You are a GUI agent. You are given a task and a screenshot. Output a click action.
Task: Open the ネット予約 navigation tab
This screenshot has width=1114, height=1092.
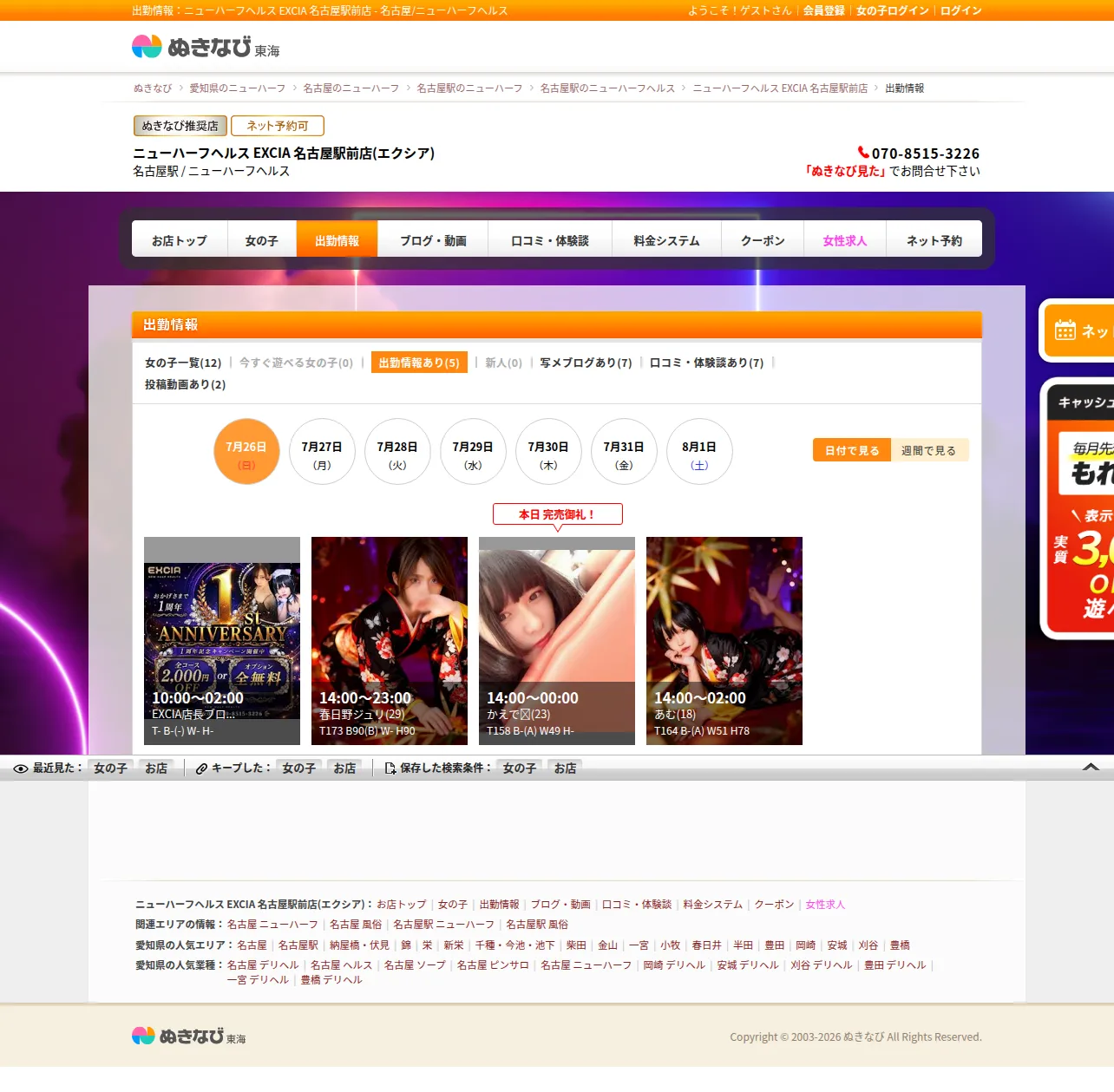[934, 240]
